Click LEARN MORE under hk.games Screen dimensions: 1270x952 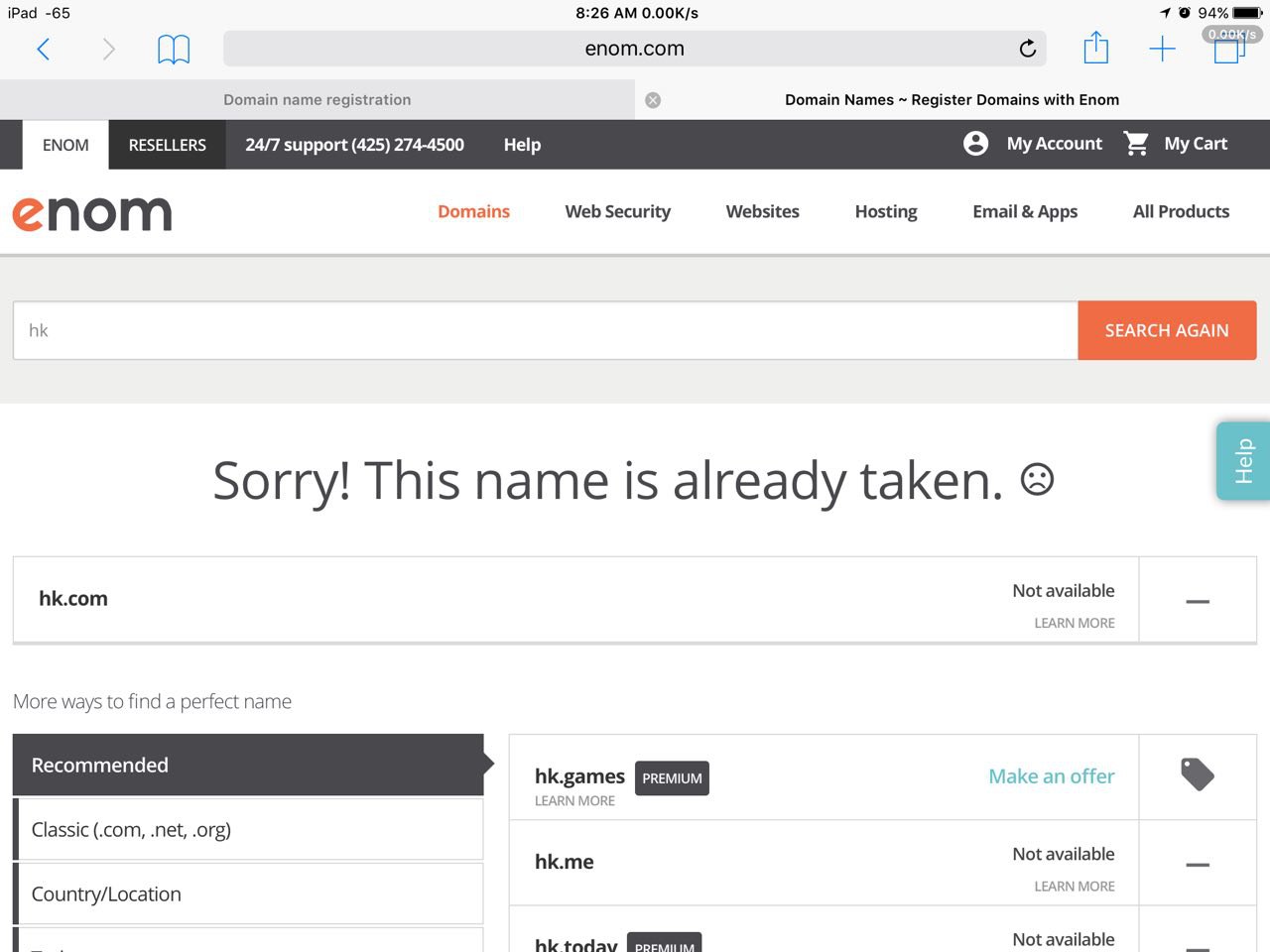pyautogui.click(x=574, y=801)
